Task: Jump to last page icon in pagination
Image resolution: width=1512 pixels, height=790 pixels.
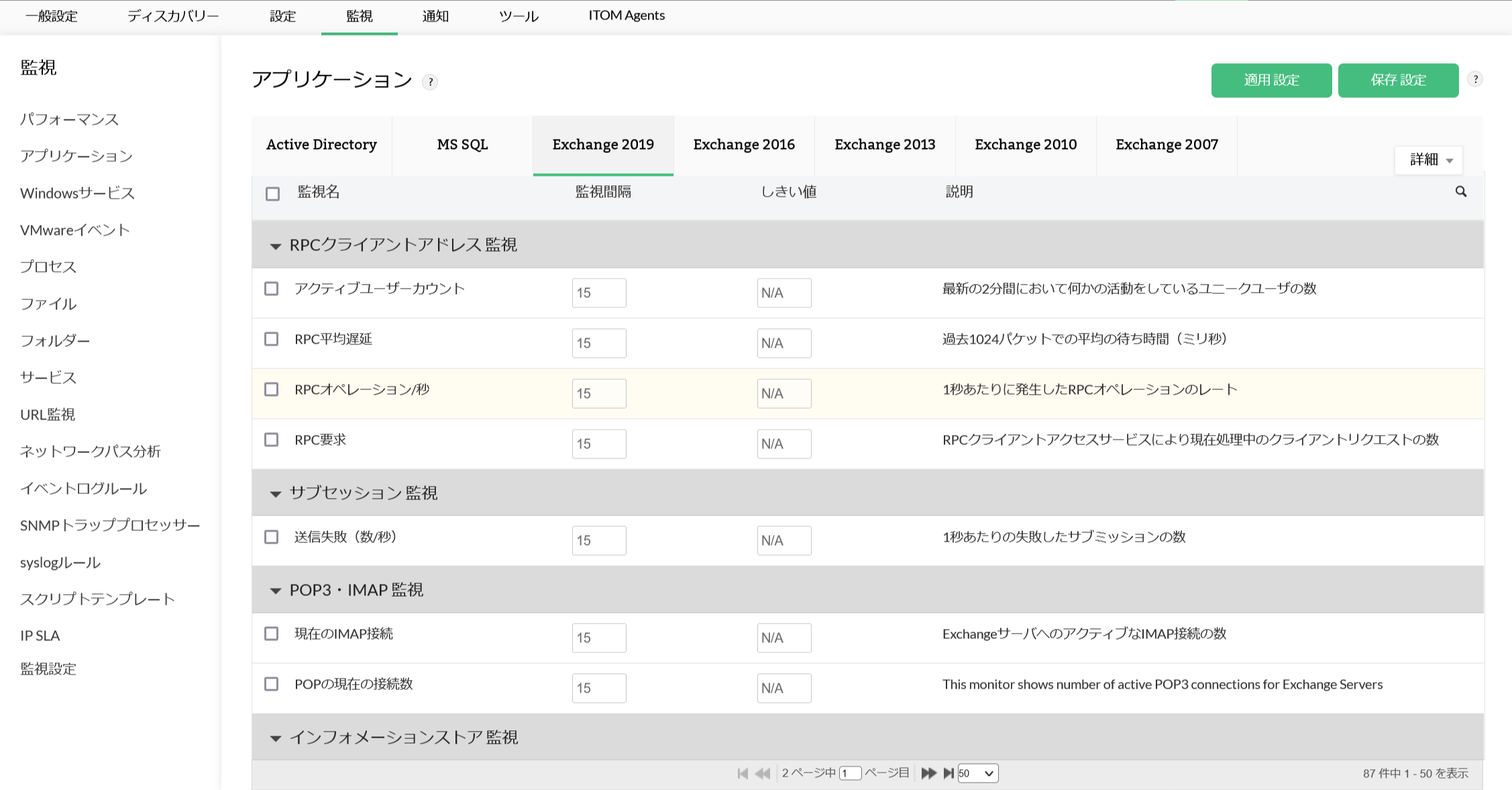Action: click(x=949, y=773)
